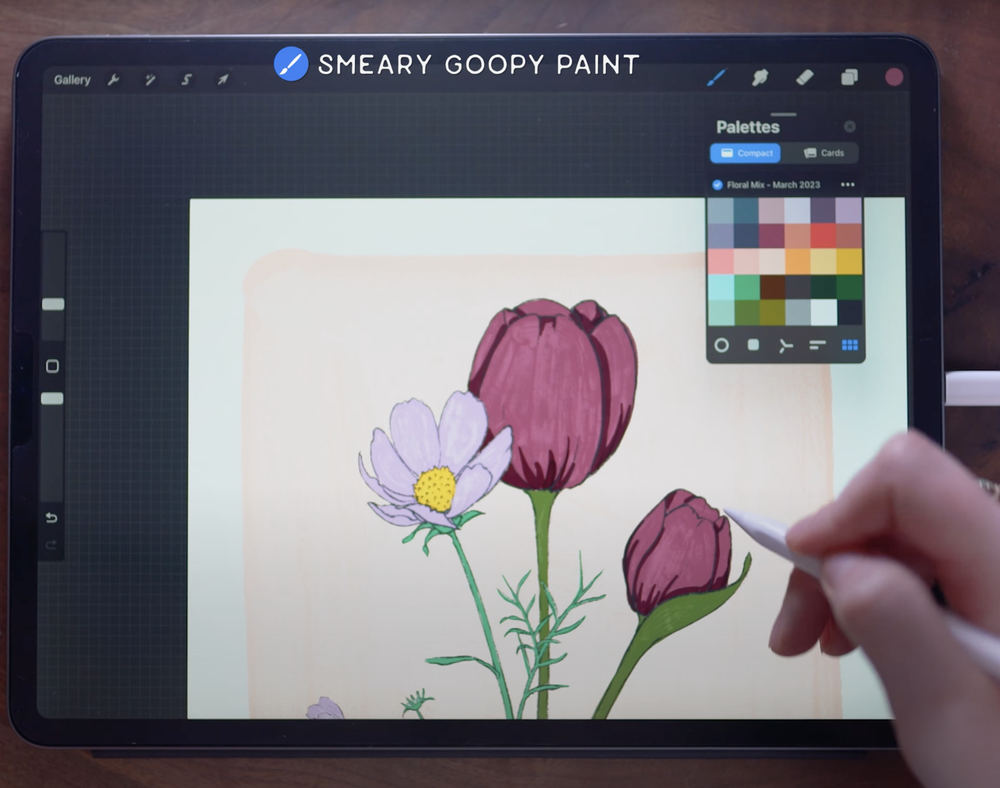Open the Actions menu wrench icon
The height and width of the screenshot is (788, 1000).
point(115,79)
